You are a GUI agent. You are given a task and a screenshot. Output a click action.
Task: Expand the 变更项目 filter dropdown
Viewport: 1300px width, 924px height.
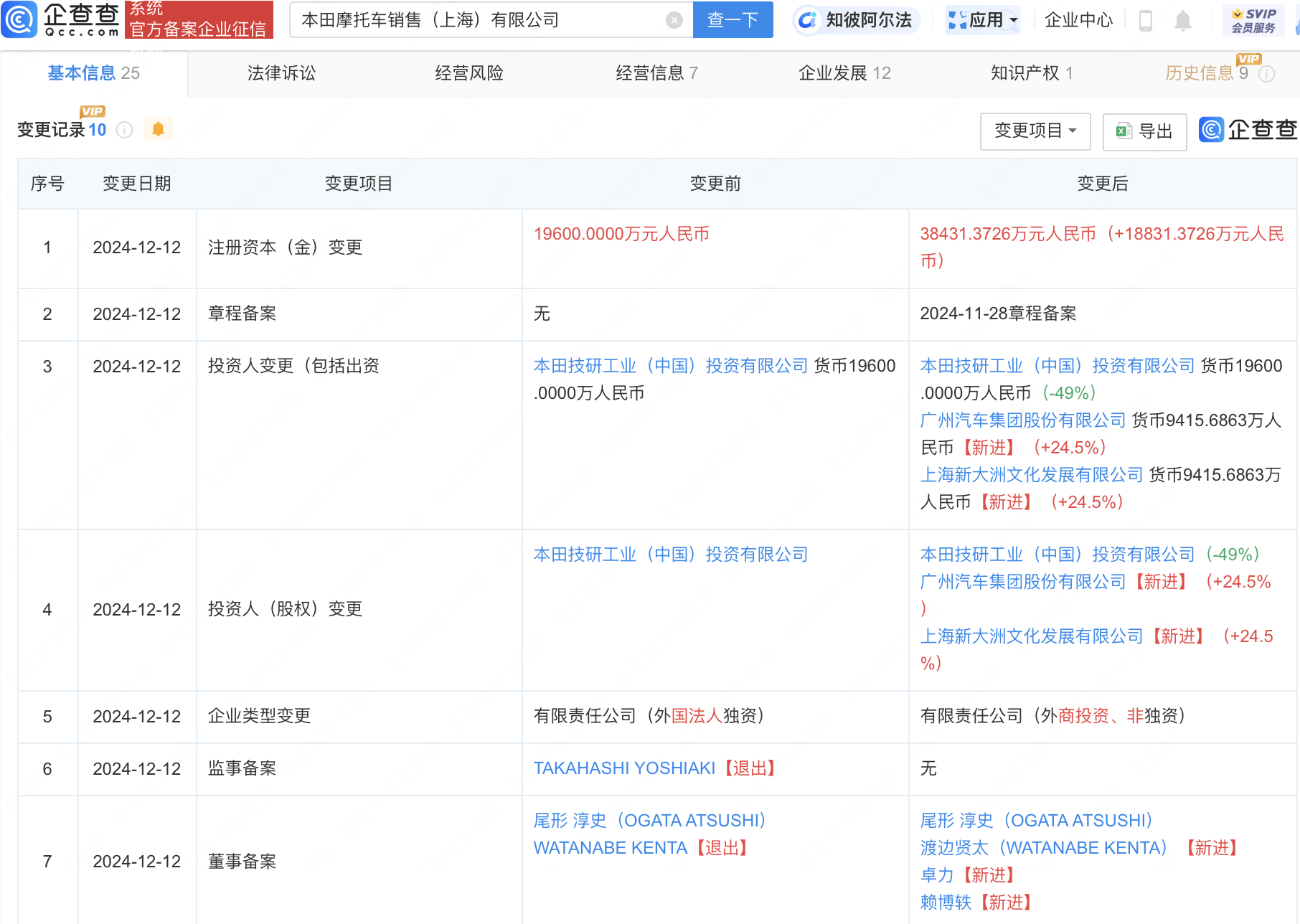coord(1035,131)
